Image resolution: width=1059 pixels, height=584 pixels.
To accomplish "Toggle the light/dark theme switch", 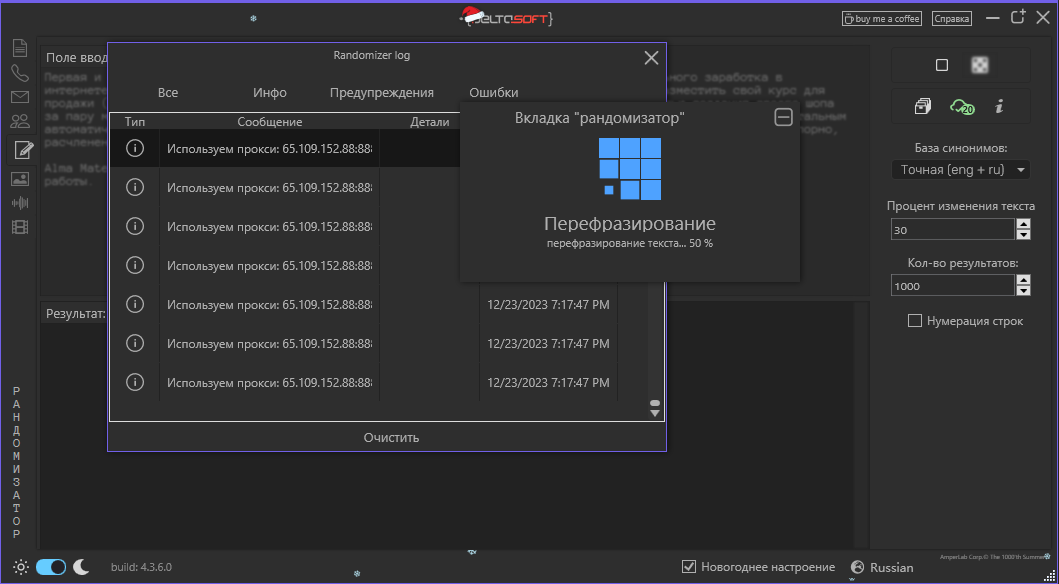I will [51, 567].
